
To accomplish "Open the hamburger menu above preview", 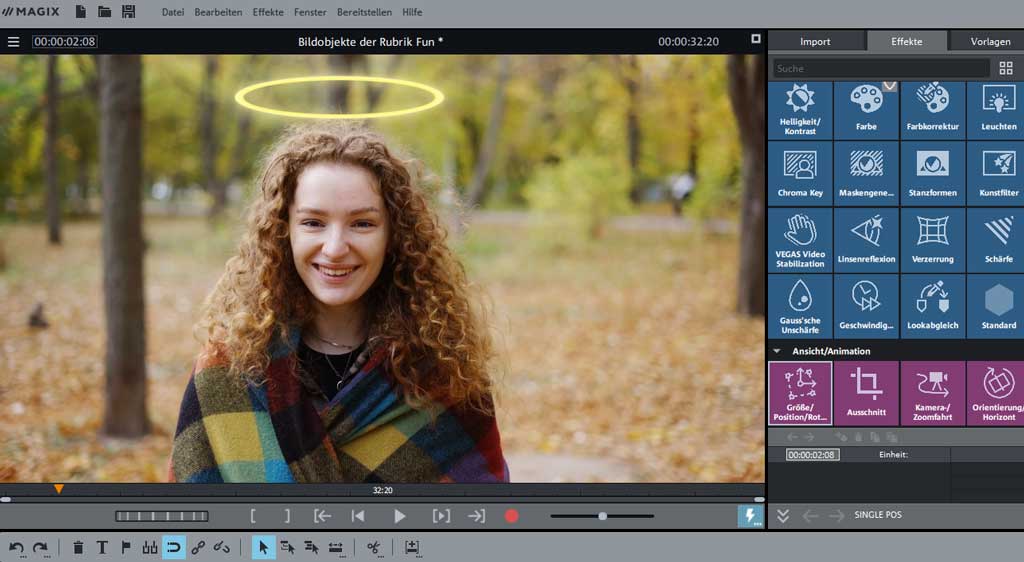I will pos(13,42).
